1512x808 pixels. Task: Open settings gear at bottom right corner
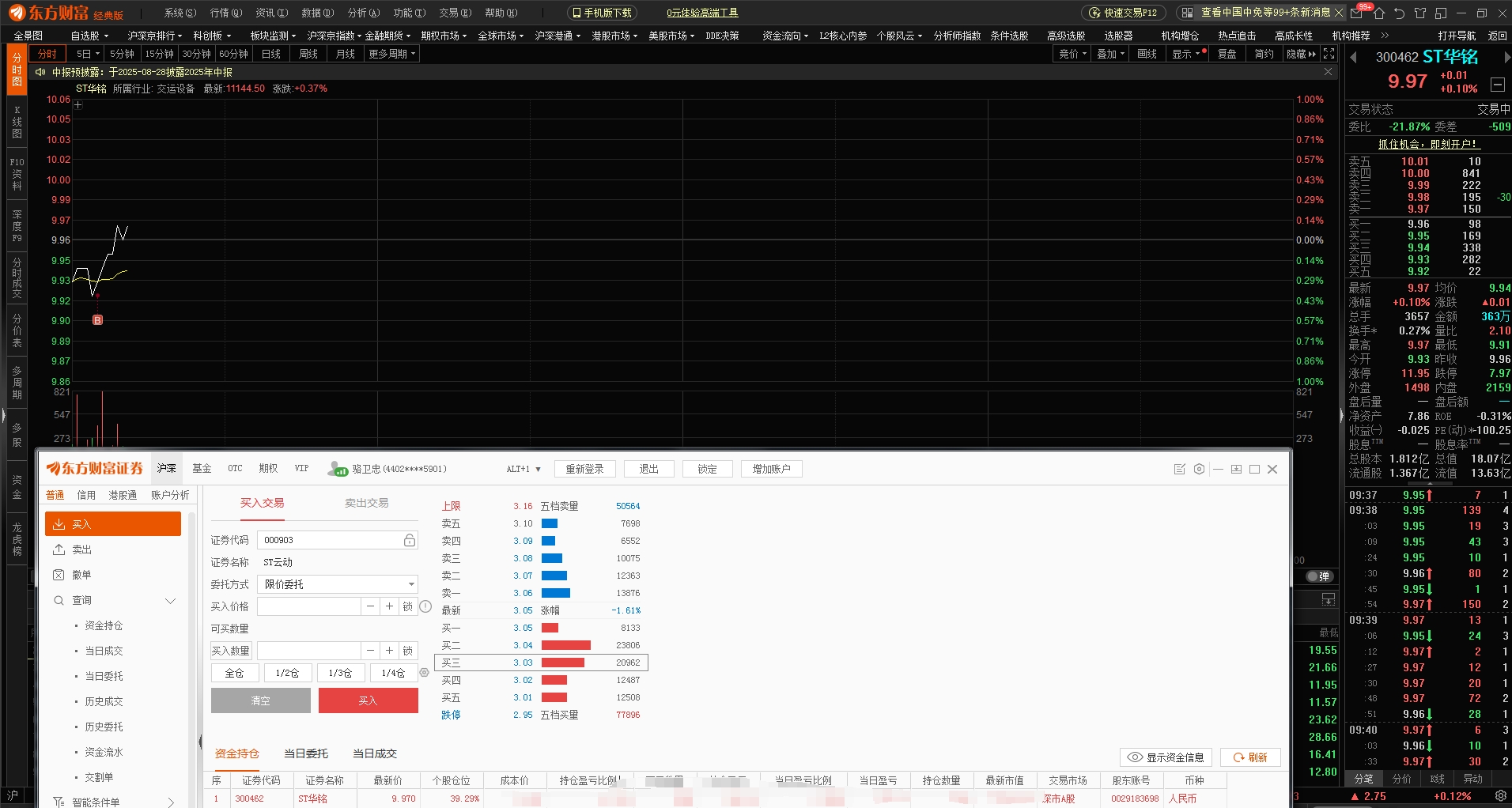click(x=1500, y=796)
